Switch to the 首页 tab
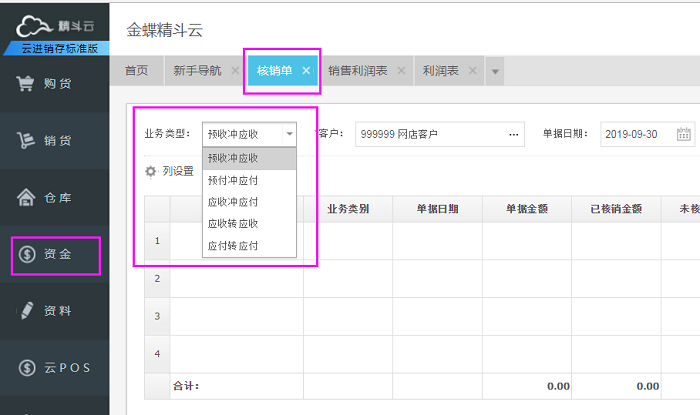The width and height of the screenshot is (700, 415). 137,71
